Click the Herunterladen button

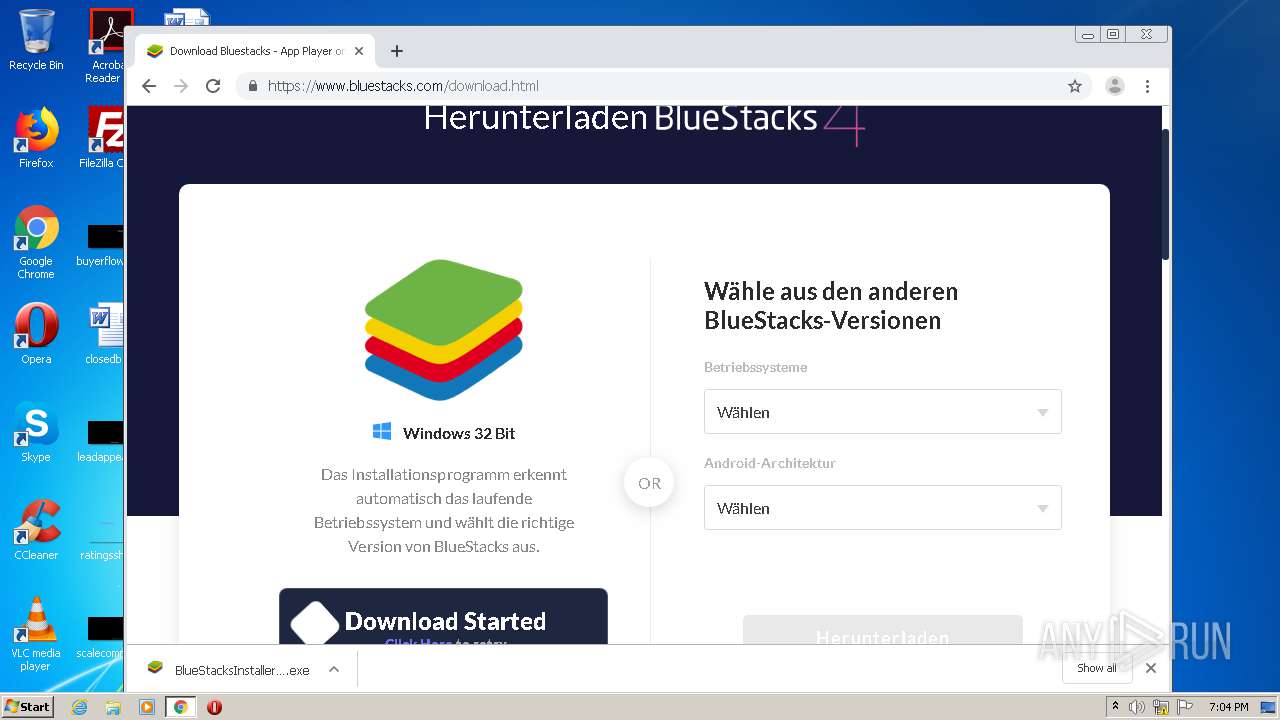(x=882, y=631)
